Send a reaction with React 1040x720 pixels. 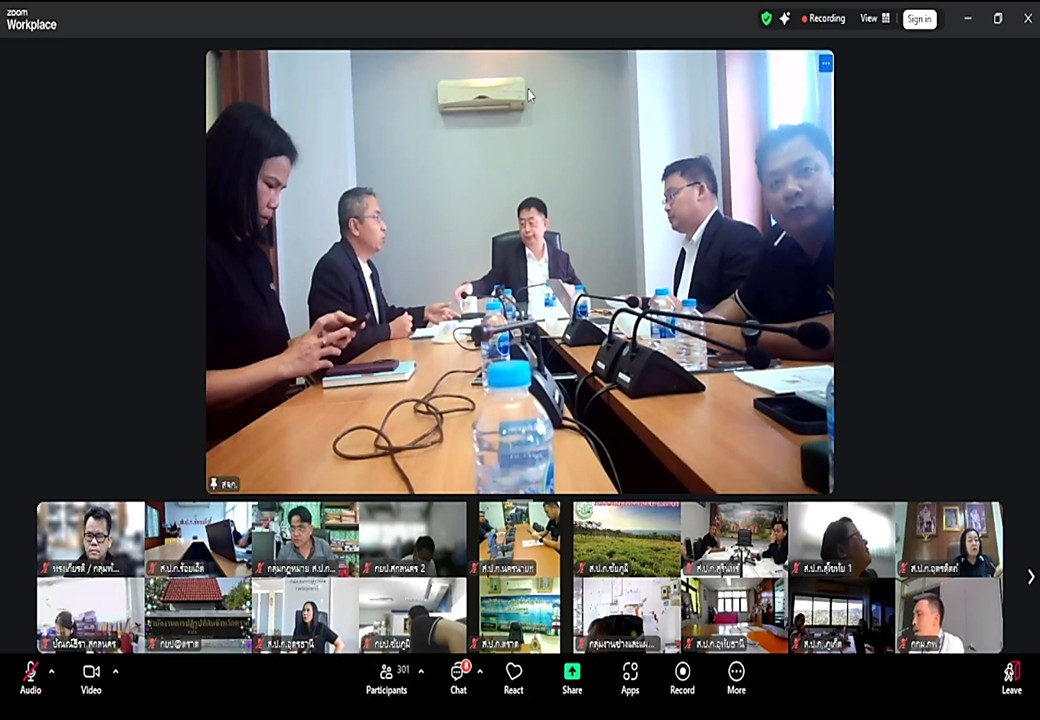(513, 680)
